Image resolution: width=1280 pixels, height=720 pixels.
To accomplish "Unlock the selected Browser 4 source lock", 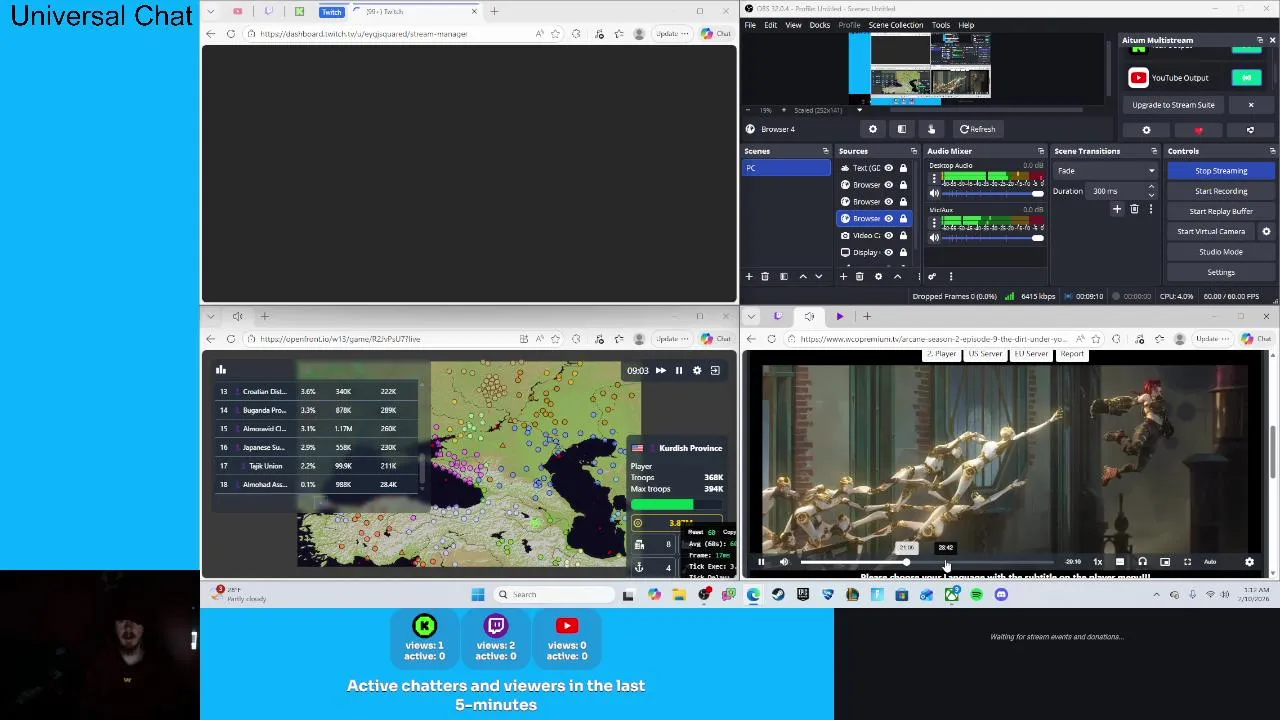I will click(903, 218).
